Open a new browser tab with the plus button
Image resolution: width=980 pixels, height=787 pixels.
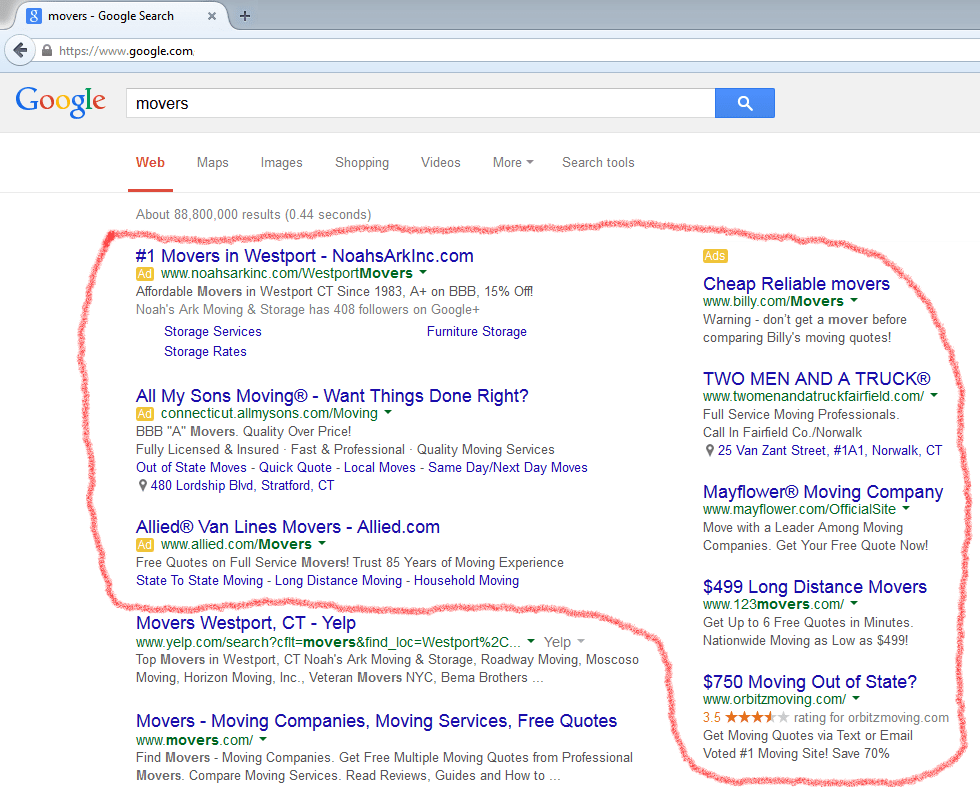pos(245,15)
